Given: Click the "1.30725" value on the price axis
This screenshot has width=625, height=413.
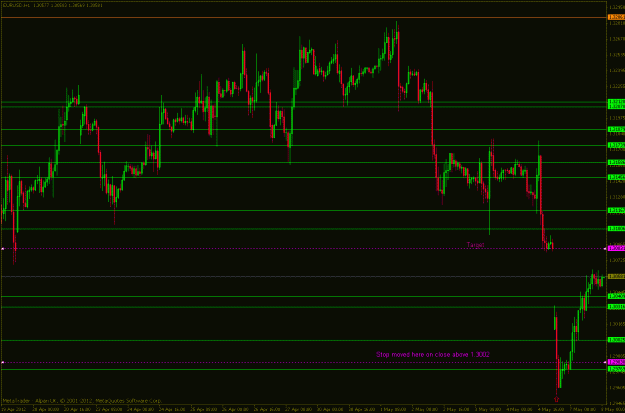Looking at the screenshot, I should pyautogui.click(x=616, y=260).
